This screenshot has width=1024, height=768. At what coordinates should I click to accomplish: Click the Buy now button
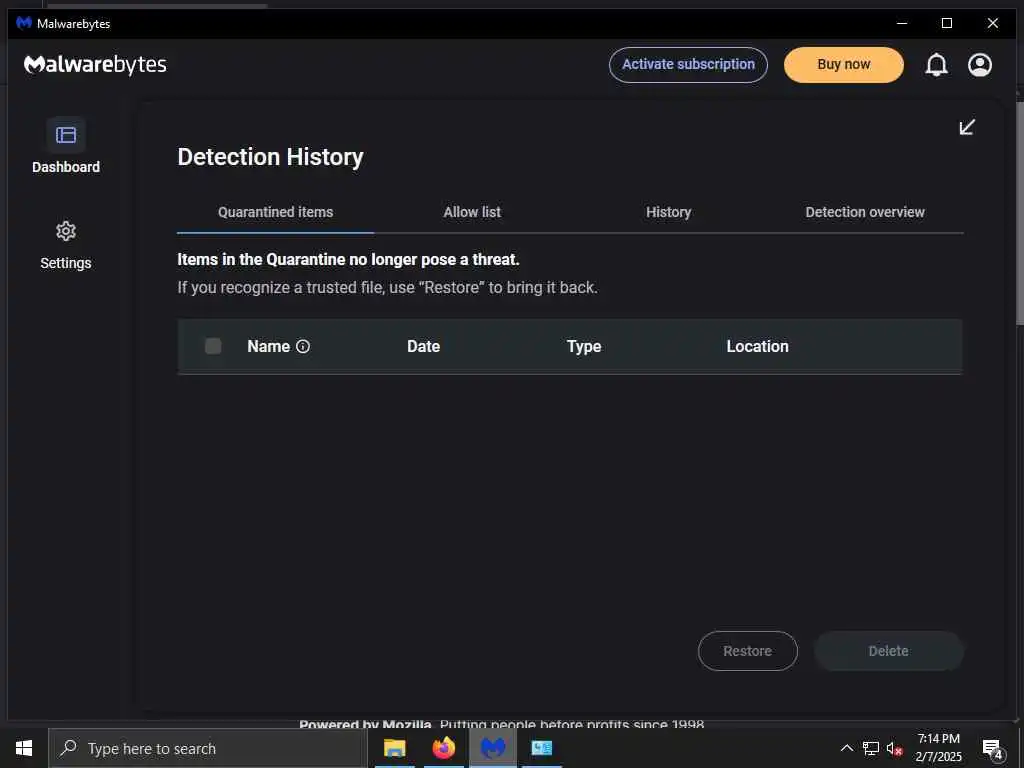pyautogui.click(x=844, y=65)
